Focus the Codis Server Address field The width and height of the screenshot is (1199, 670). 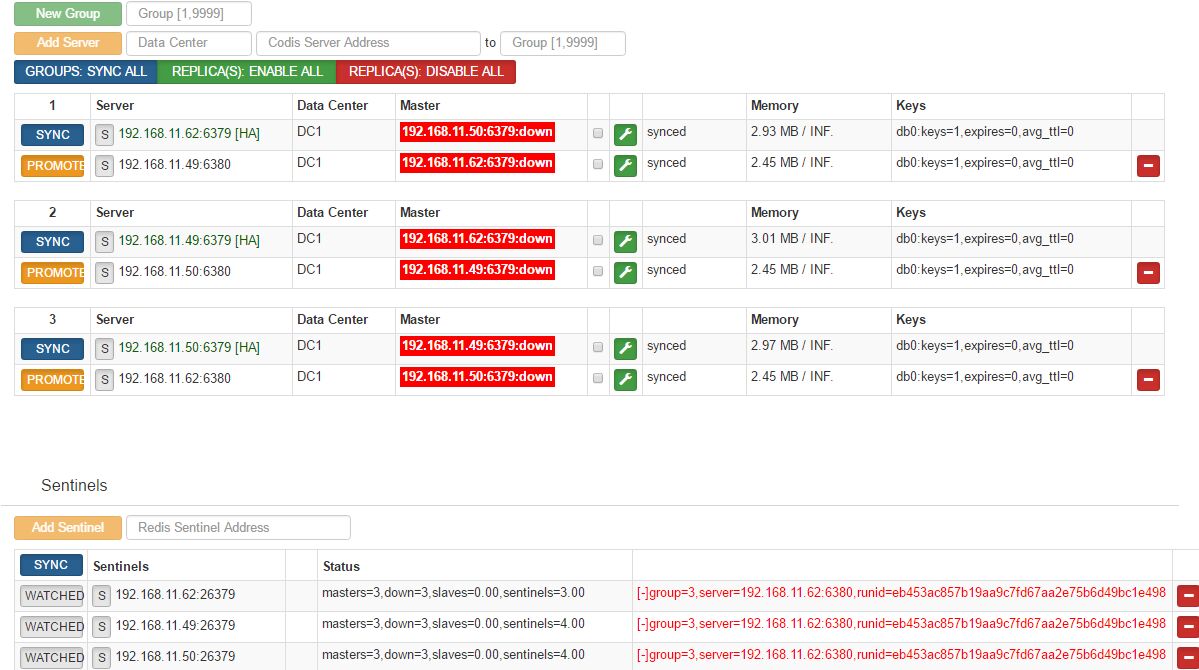coord(369,43)
